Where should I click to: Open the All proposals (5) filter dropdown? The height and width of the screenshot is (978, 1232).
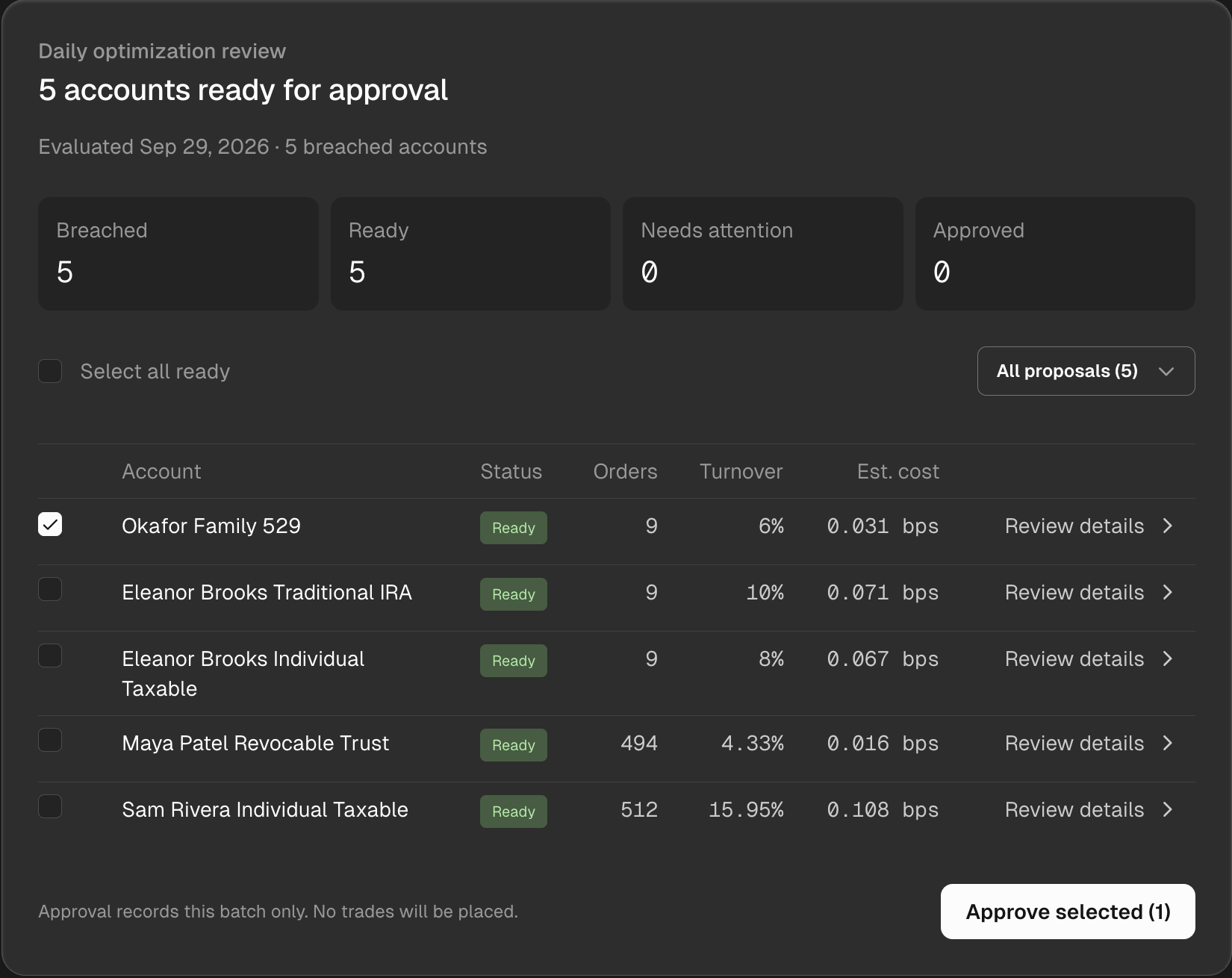point(1086,371)
